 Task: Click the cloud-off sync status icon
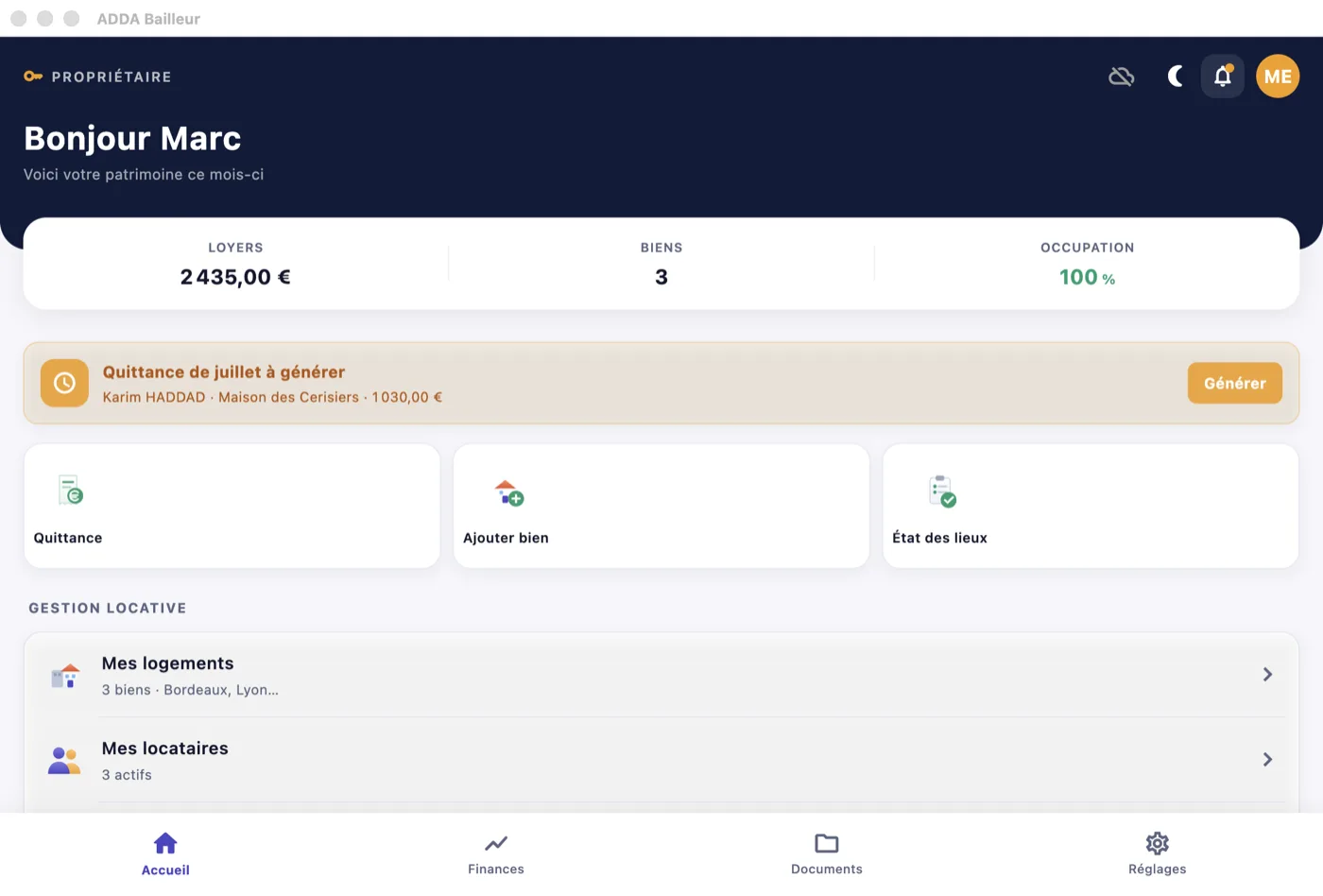click(1121, 77)
